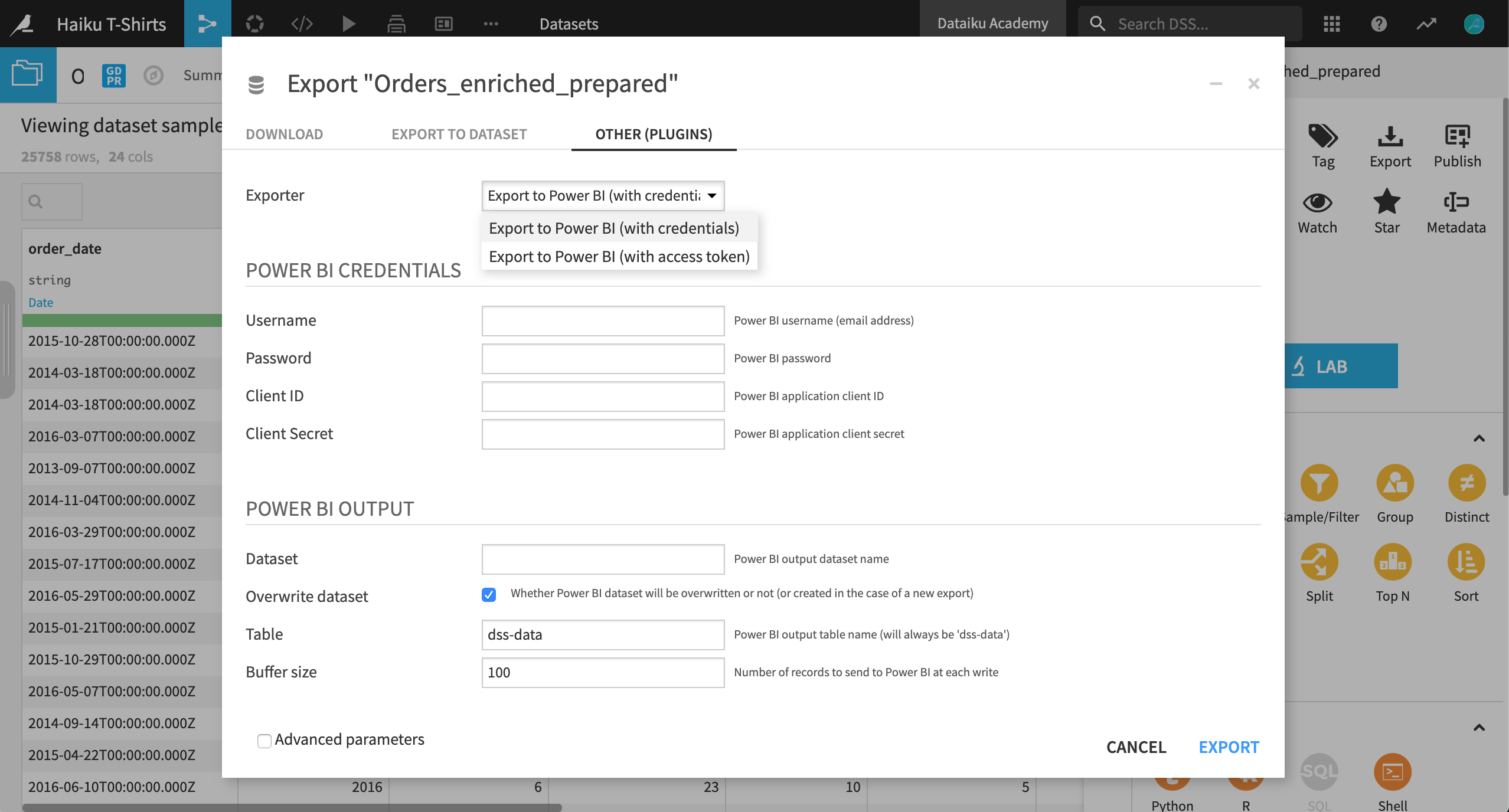Open the code notebooks icon

(302, 24)
